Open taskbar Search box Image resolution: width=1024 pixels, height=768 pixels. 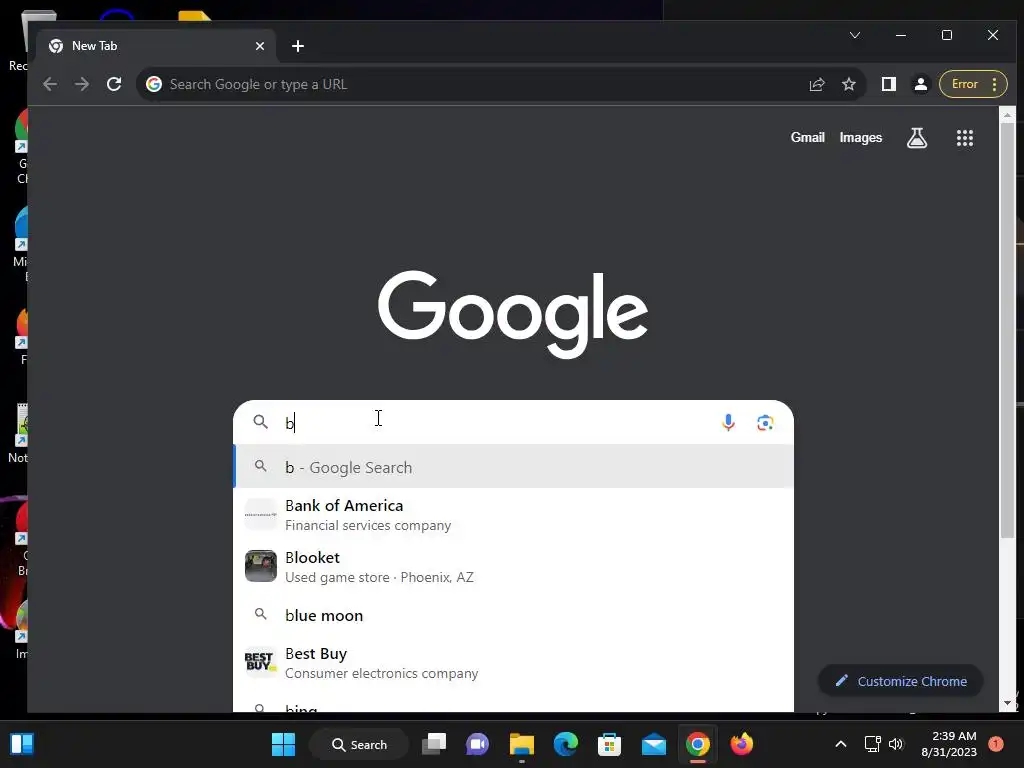click(359, 744)
